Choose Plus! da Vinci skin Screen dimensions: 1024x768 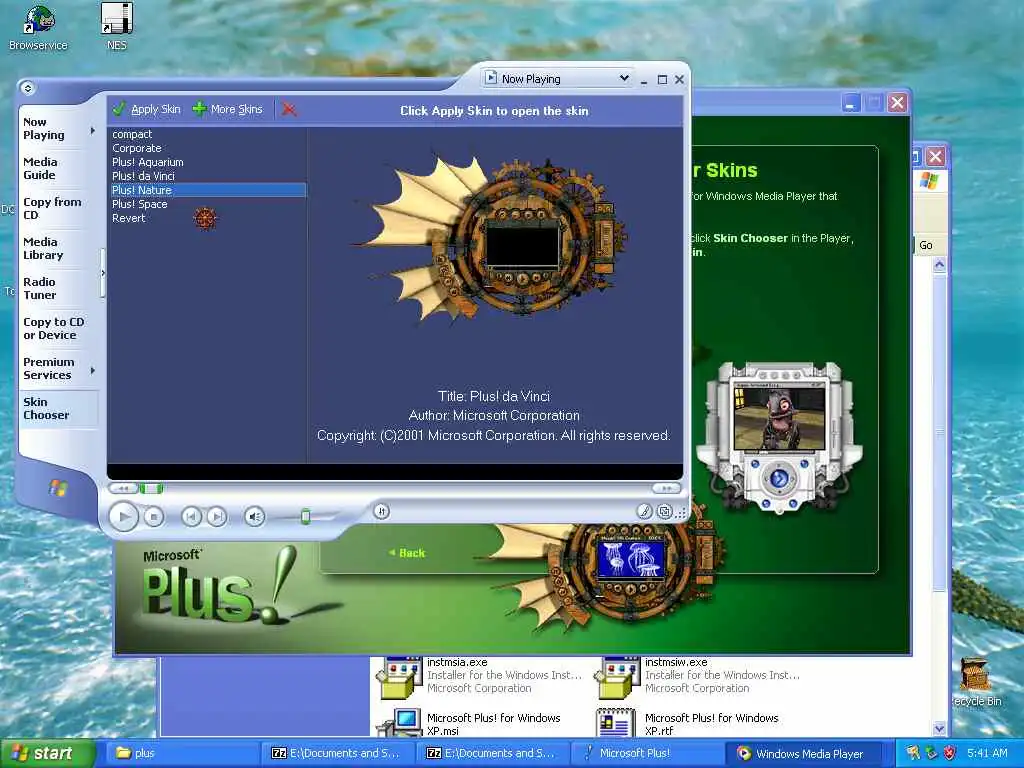(143, 176)
